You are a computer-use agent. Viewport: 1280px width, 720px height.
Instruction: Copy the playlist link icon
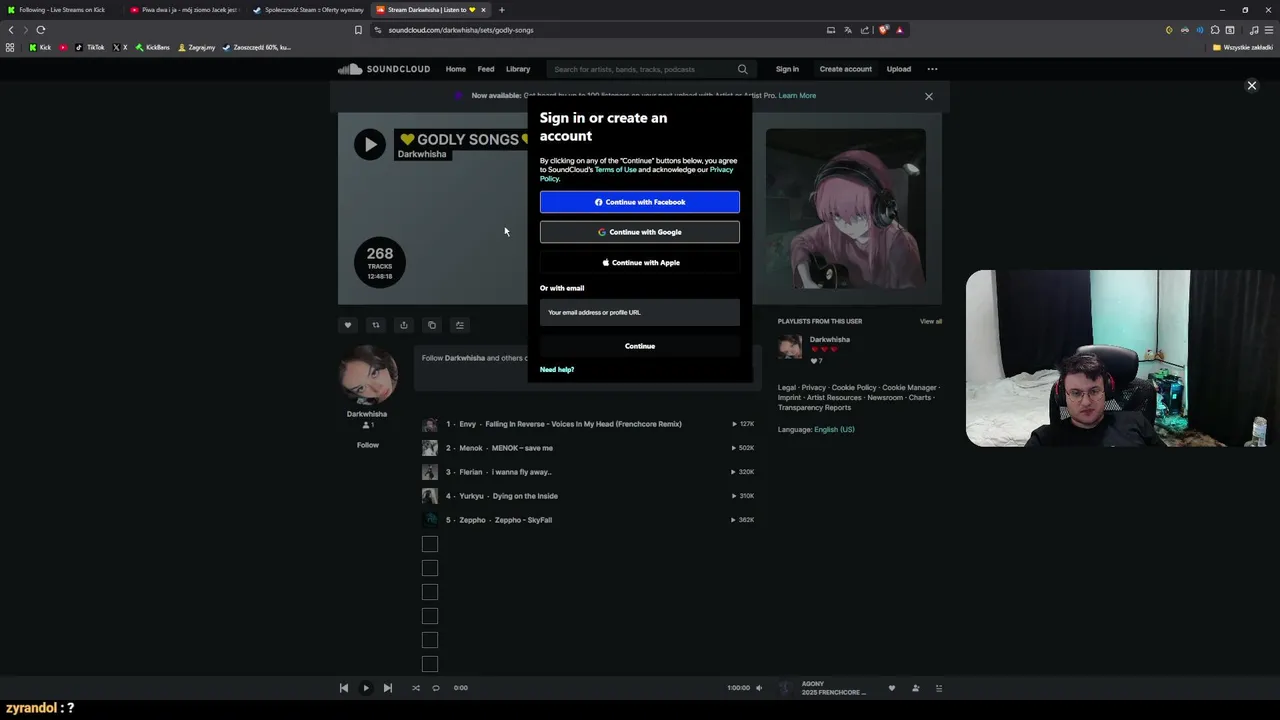tap(432, 325)
